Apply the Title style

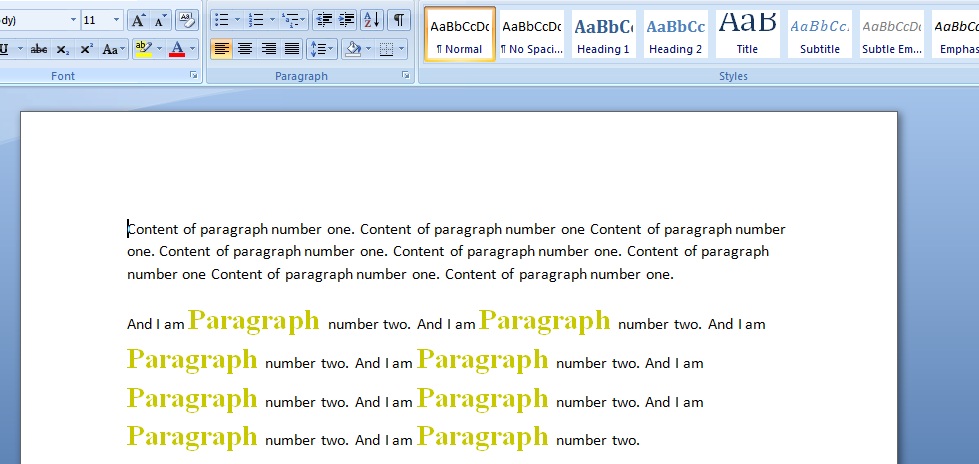pyautogui.click(x=747, y=34)
